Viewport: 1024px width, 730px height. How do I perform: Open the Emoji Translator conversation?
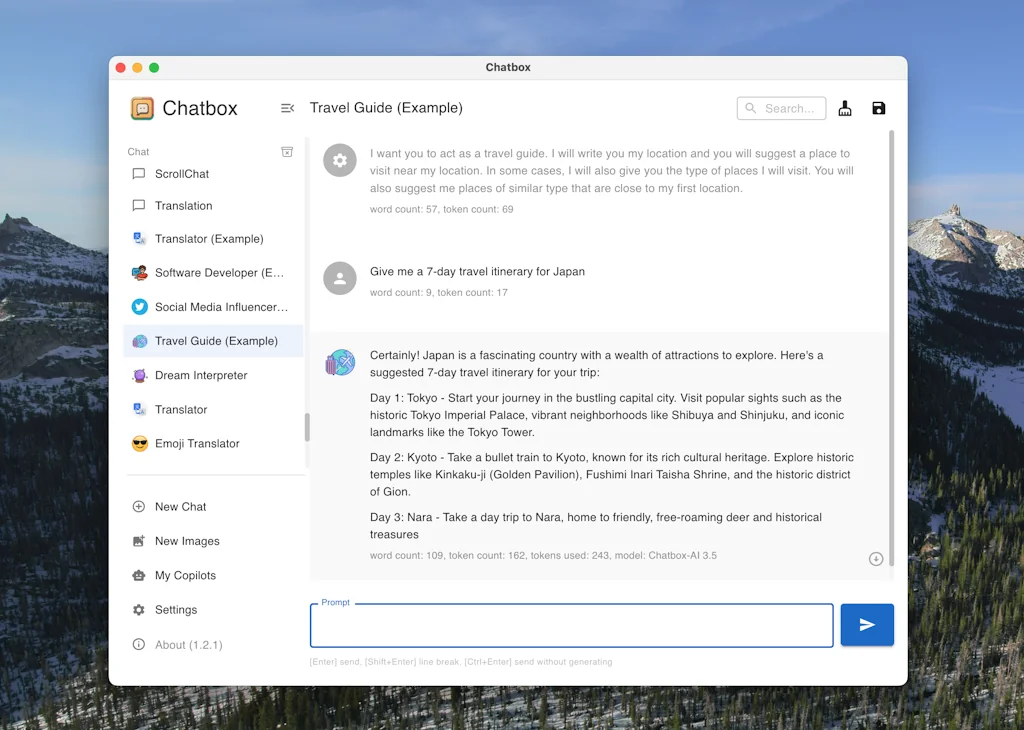tap(196, 443)
